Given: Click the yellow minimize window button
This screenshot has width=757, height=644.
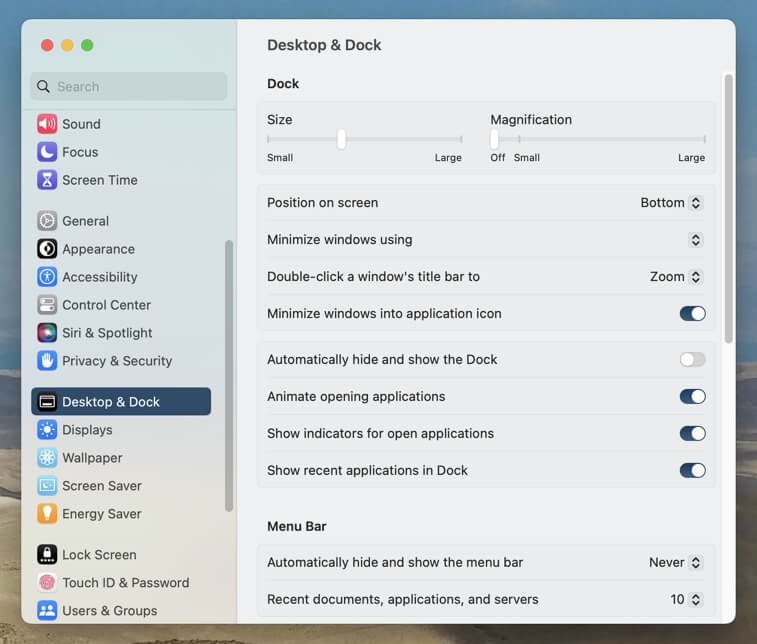Looking at the screenshot, I should [67, 45].
